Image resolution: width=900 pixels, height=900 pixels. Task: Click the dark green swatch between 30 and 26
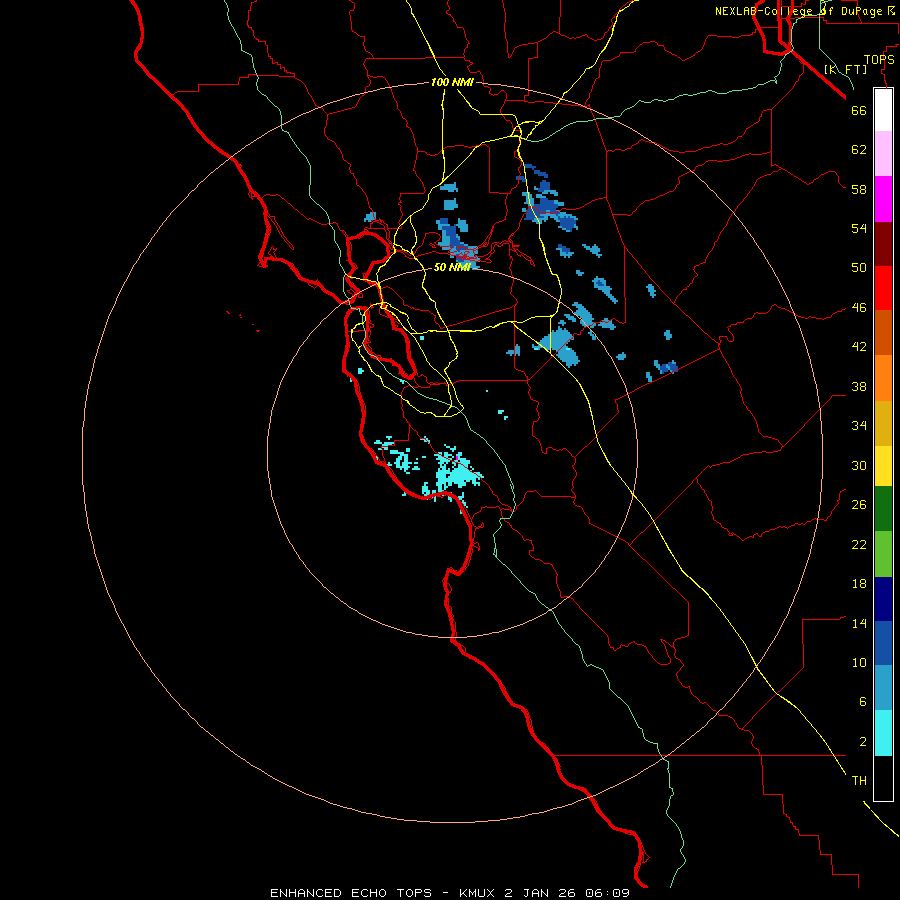[x=883, y=509]
